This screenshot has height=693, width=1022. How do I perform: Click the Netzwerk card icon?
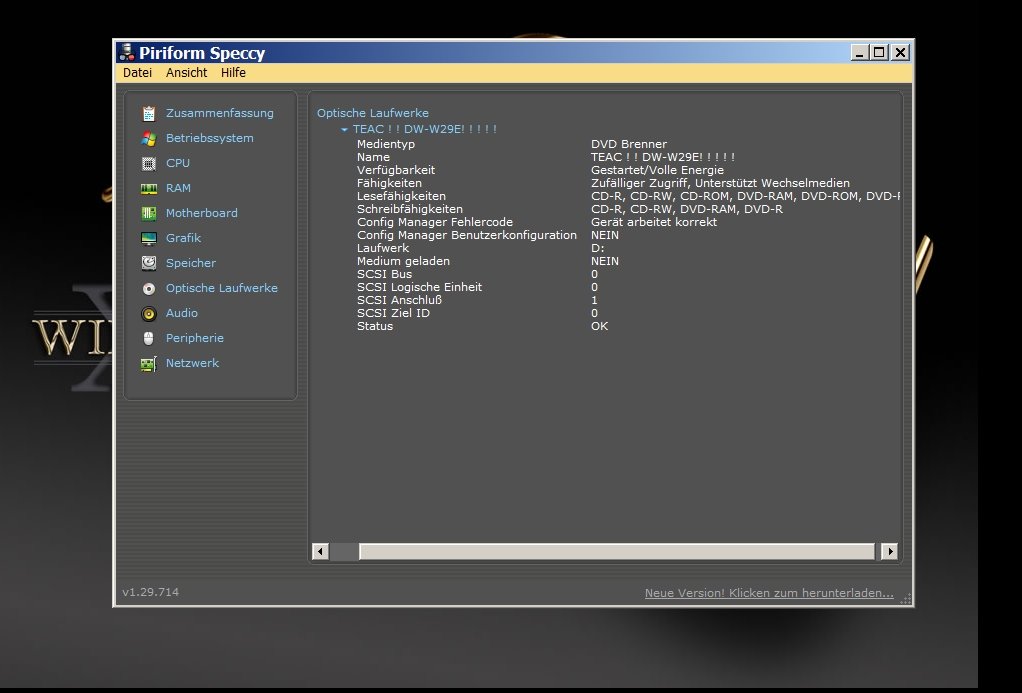pyautogui.click(x=149, y=364)
